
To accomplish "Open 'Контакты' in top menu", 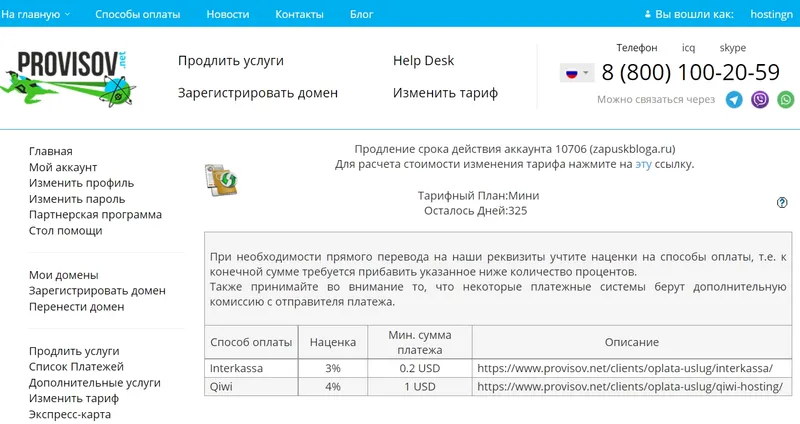I will 299,14.
